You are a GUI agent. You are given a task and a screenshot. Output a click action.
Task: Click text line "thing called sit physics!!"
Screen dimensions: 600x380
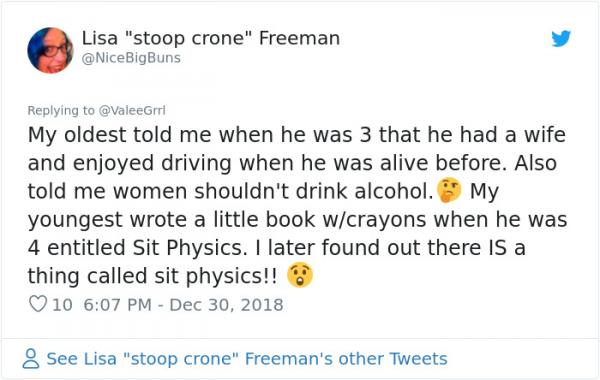click(x=153, y=276)
